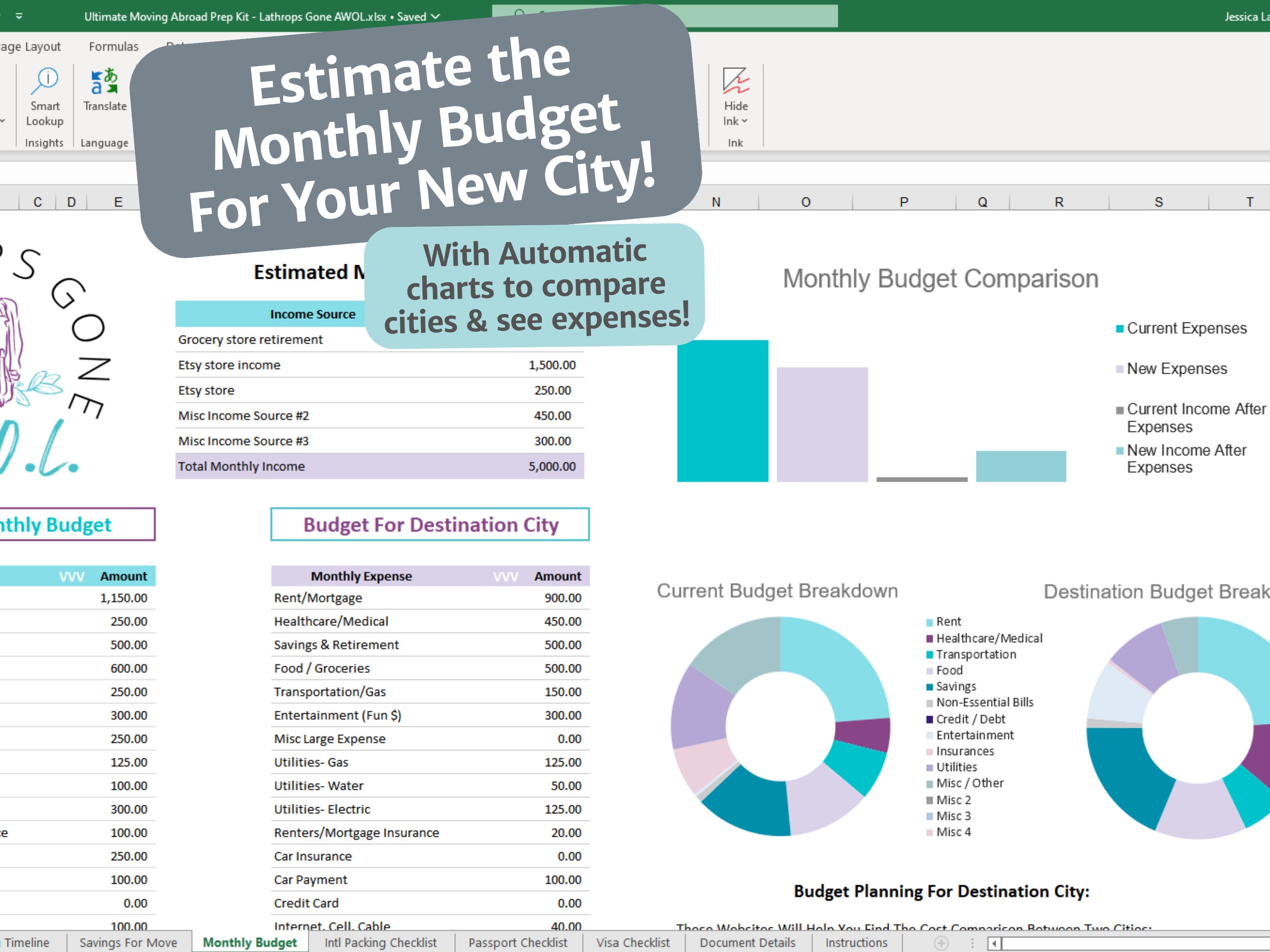Open the Instructions worksheet
The height and width of the screenshot is (952, 1270).
(856, 942)
